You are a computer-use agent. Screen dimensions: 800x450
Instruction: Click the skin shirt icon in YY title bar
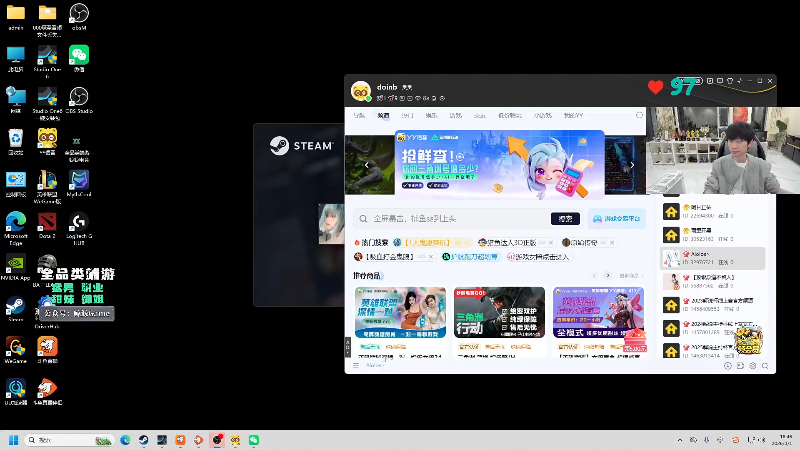730,81
